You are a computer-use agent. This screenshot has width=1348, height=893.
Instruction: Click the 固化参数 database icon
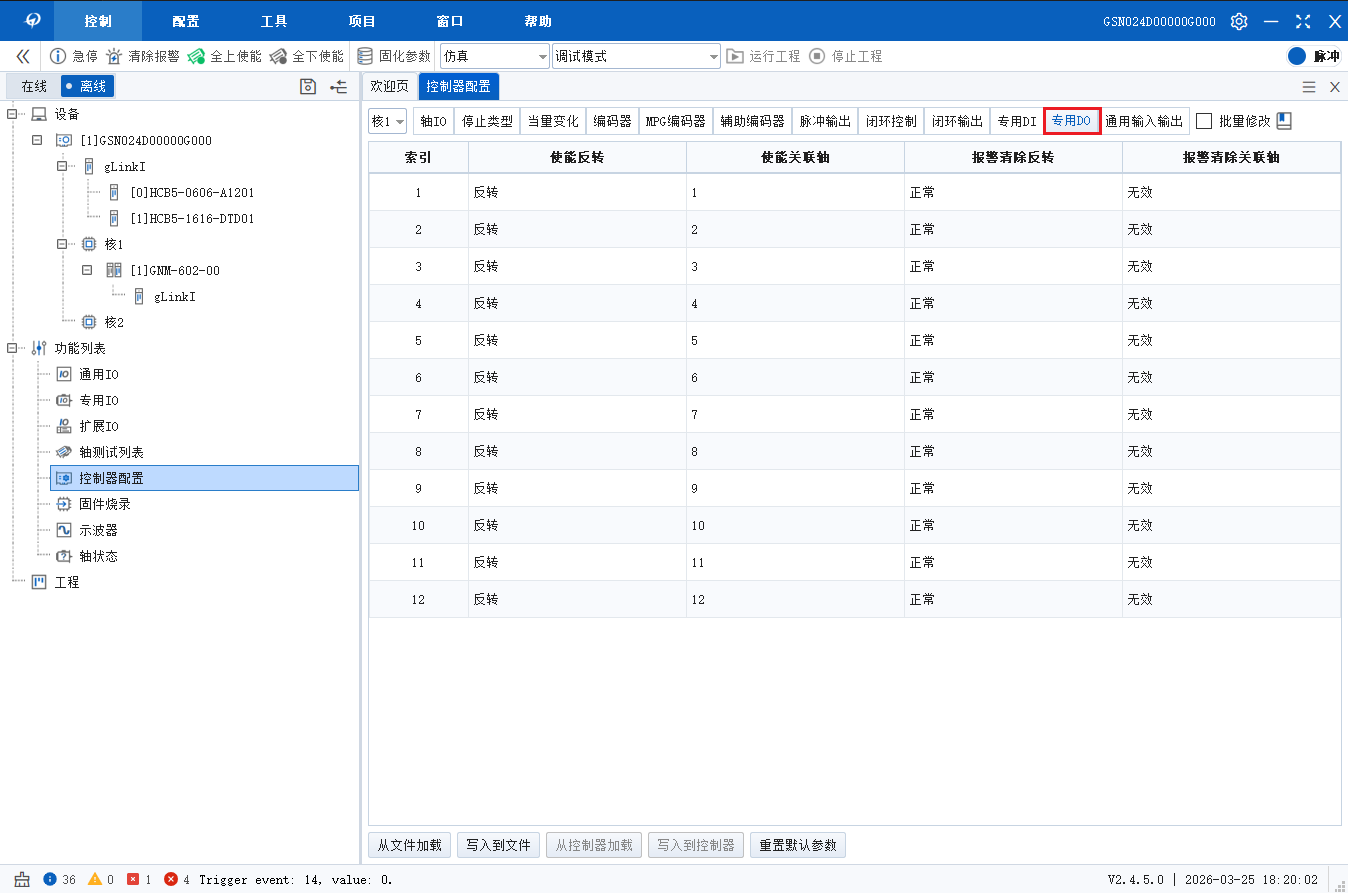click(366, 57)
